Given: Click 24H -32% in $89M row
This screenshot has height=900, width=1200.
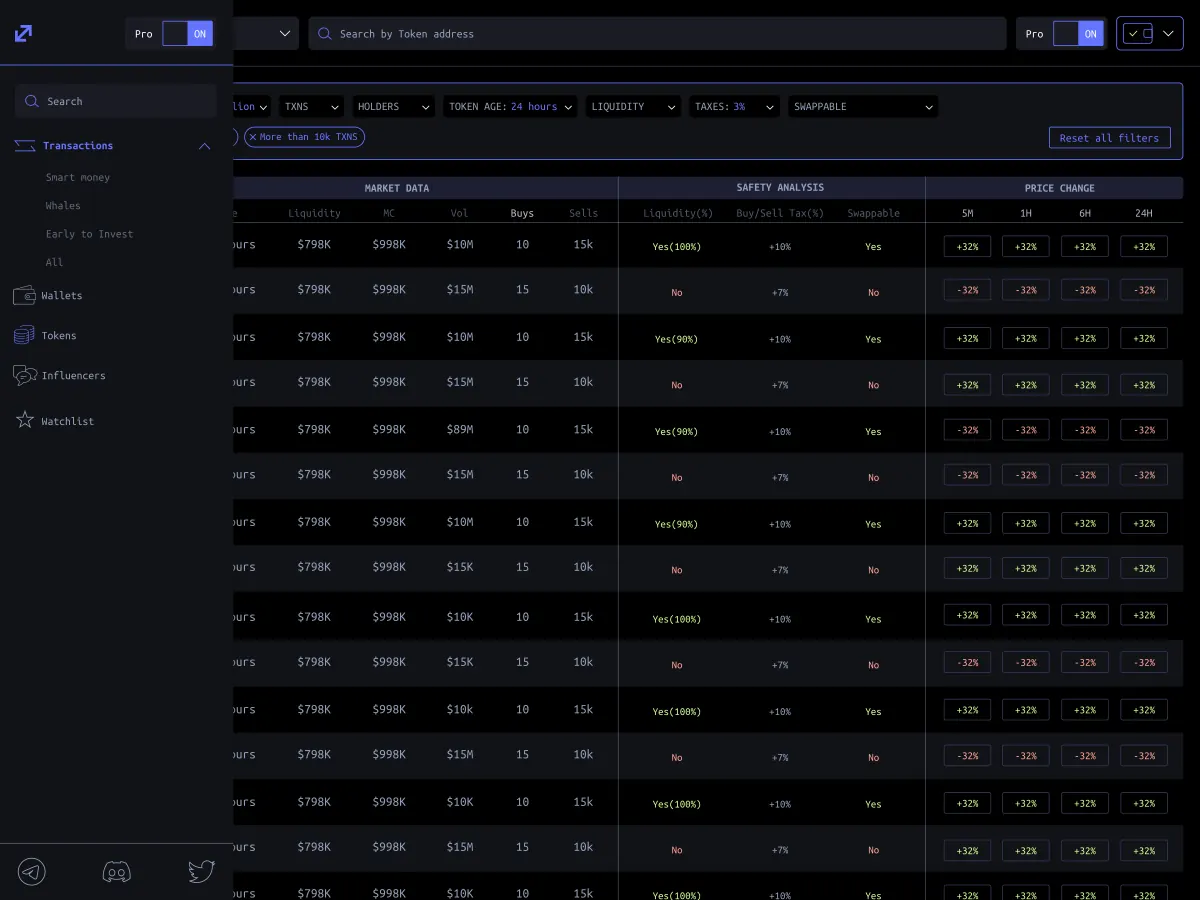Looking at the screenshot, I should coord(1144,430).
